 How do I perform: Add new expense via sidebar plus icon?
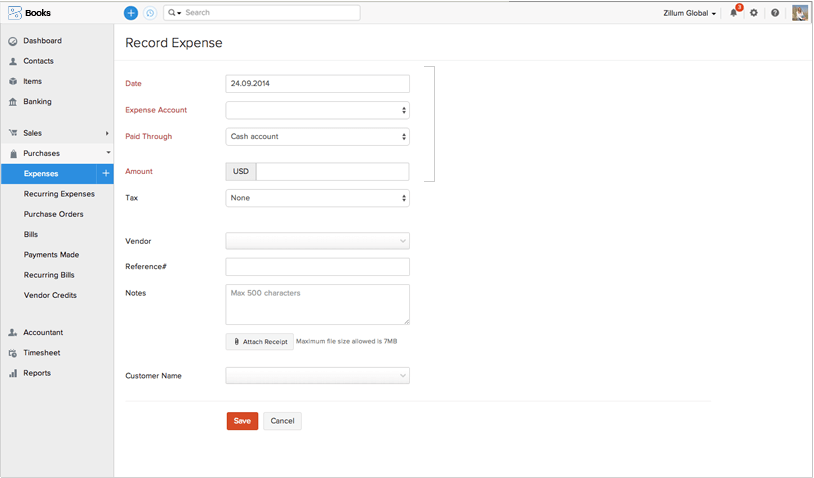coord(106,174)
